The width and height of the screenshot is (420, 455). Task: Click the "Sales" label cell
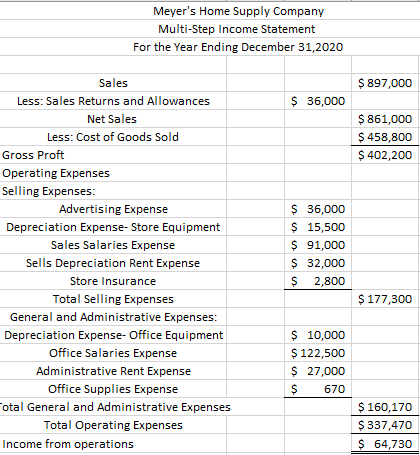point(113,83)
